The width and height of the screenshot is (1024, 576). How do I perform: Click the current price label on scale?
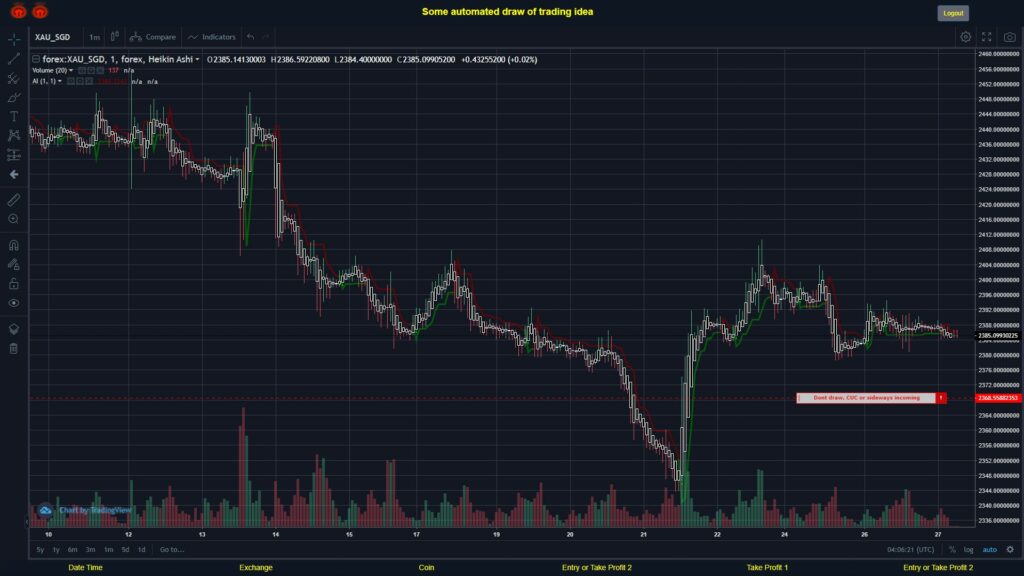[x=998, y=336]
